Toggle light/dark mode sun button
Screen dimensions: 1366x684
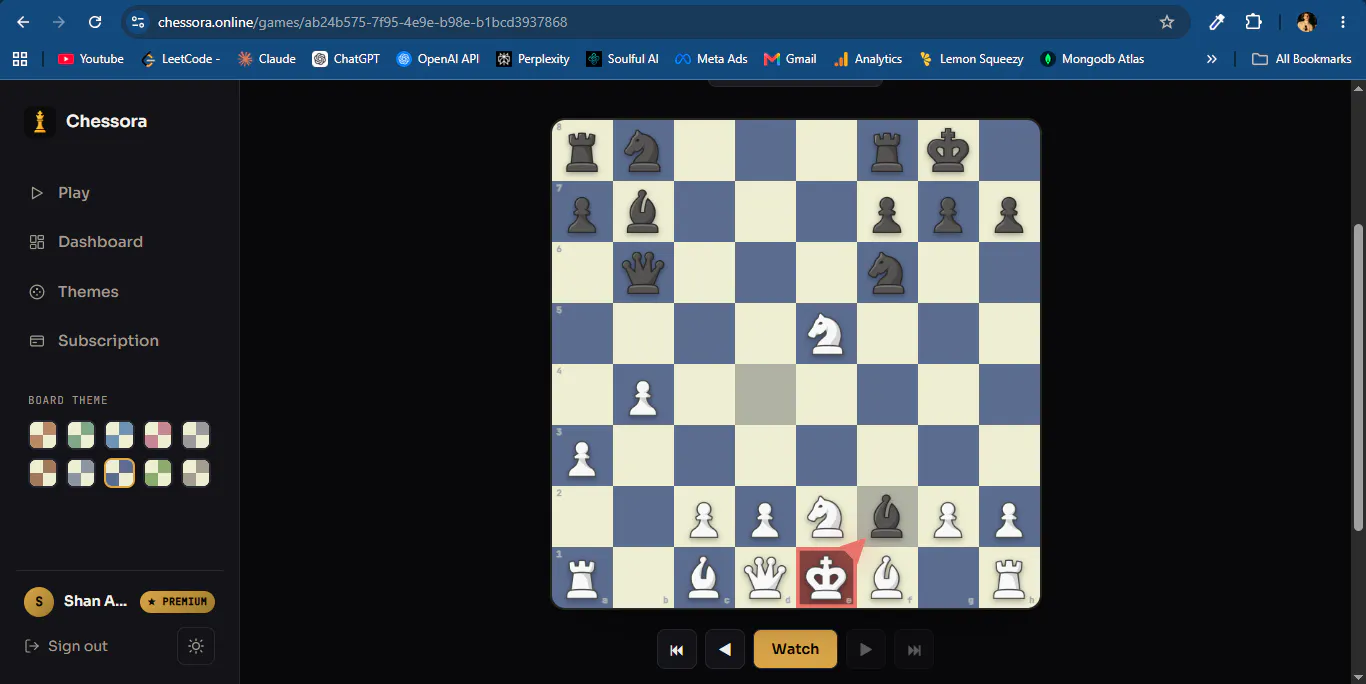tap(196, 646)
